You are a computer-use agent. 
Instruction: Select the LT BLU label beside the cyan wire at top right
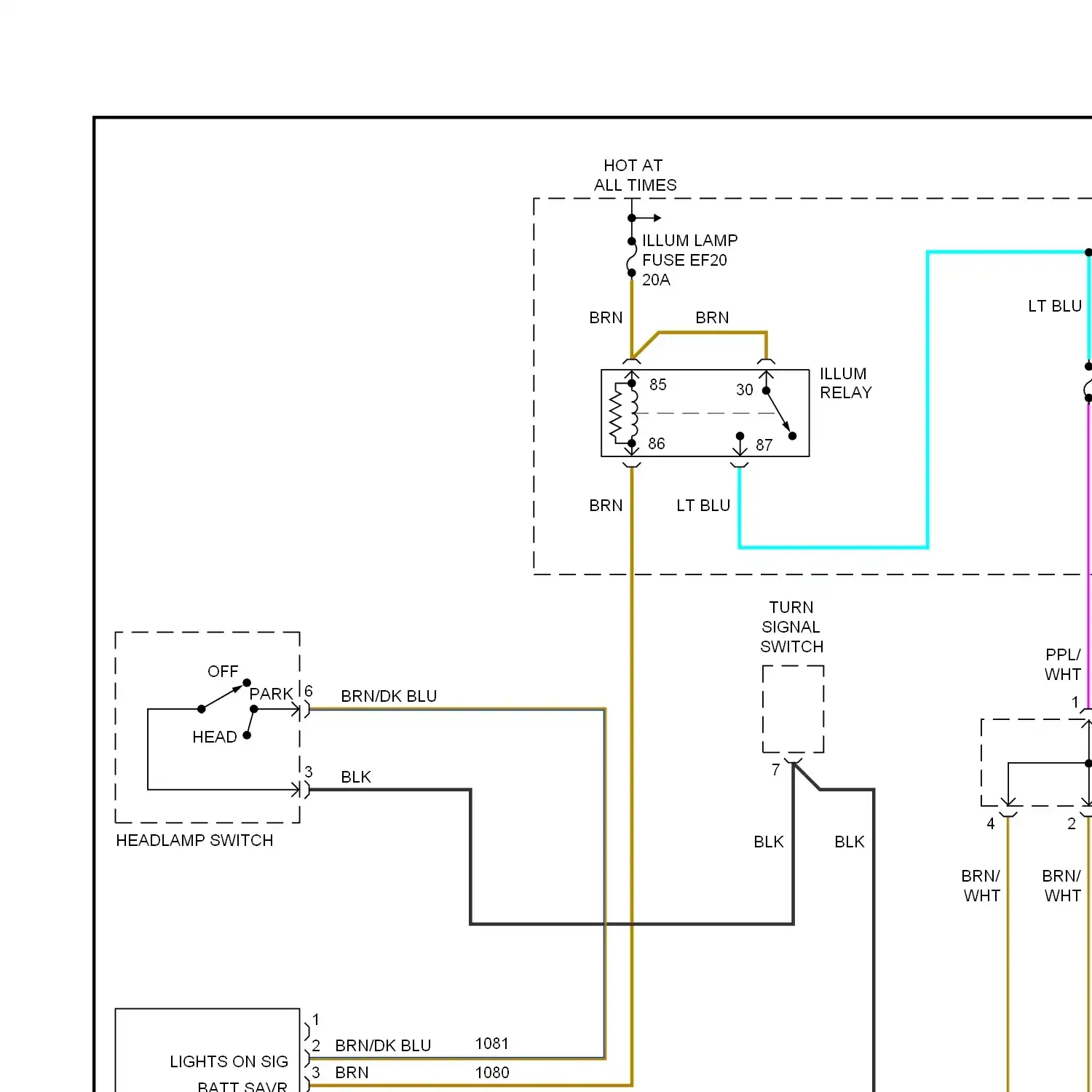1055,306
